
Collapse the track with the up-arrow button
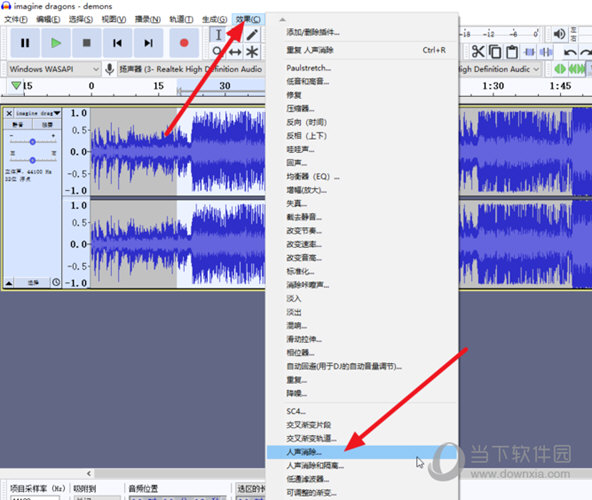[x=9, y=283]
